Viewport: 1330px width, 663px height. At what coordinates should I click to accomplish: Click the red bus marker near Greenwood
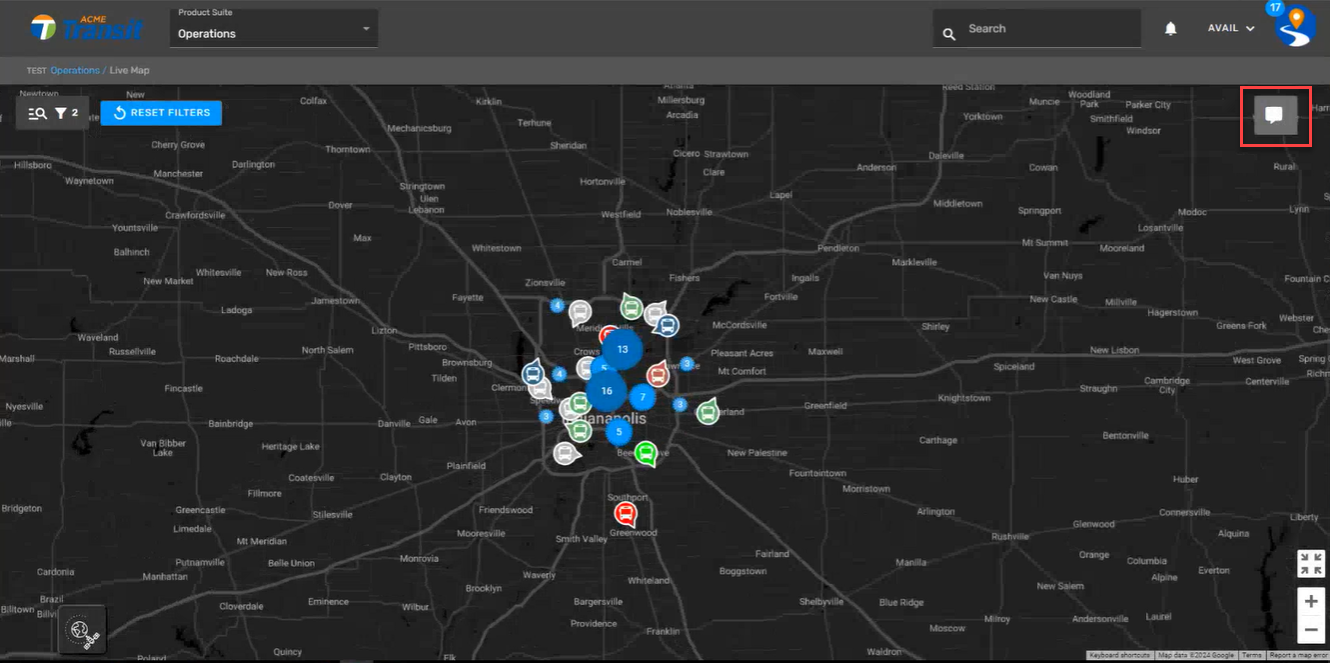tap(625, 514)
